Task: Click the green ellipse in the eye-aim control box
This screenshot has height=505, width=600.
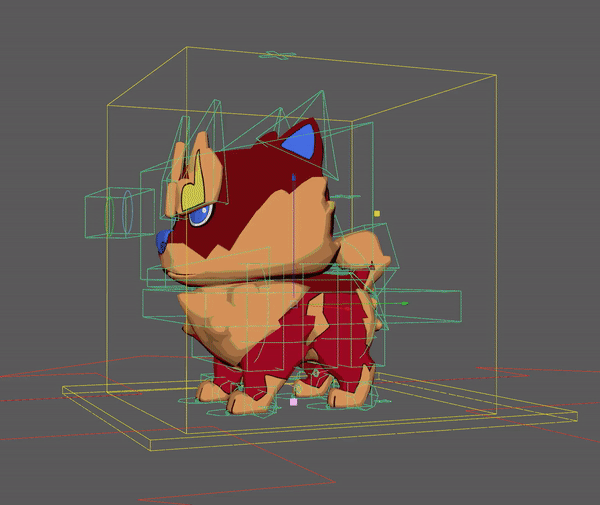Action: (x=110, y=216)
